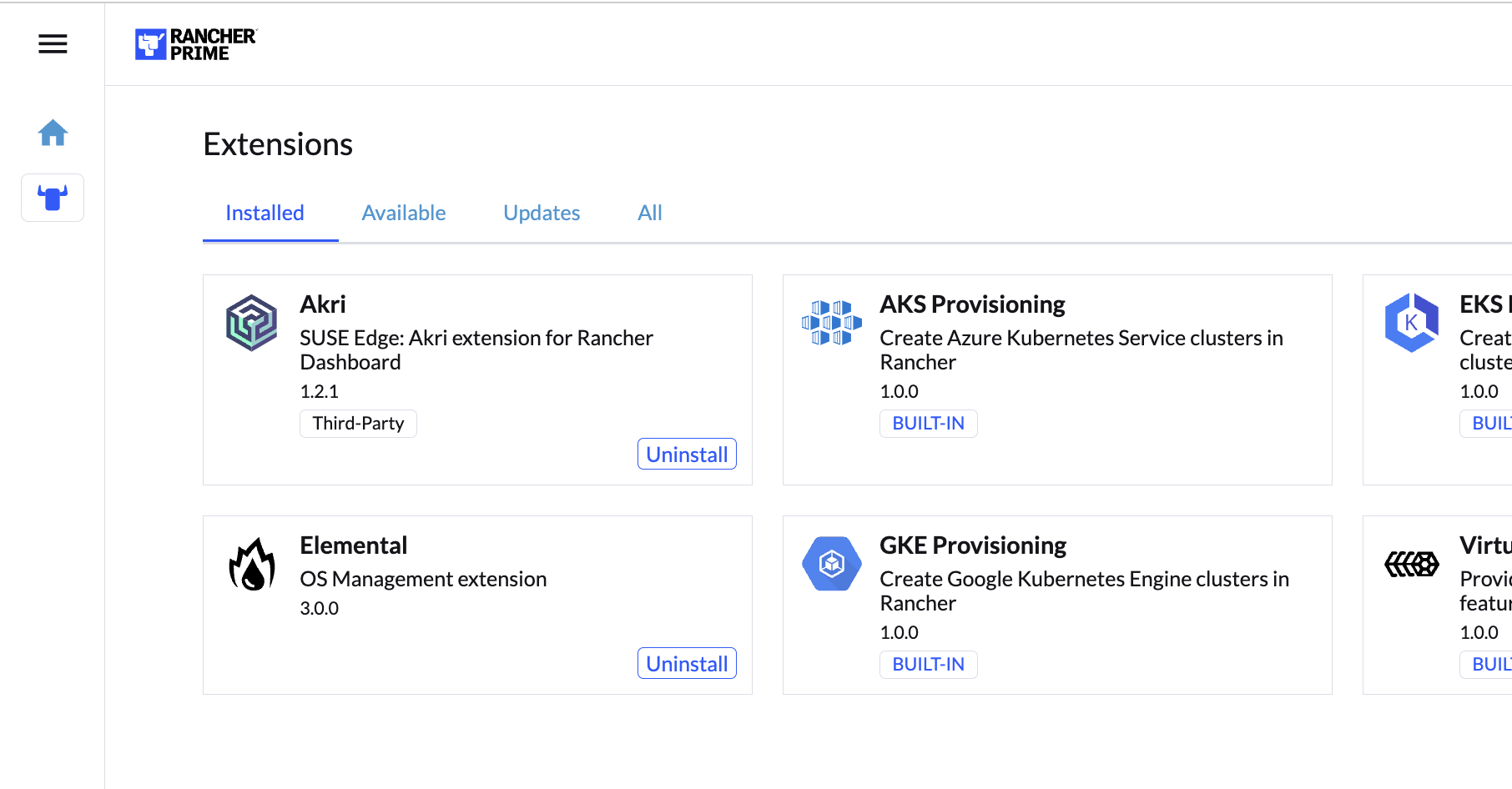Click the Third-Party label on Akri
Viewport: 1512px width, 789px height.
(358, 424)
